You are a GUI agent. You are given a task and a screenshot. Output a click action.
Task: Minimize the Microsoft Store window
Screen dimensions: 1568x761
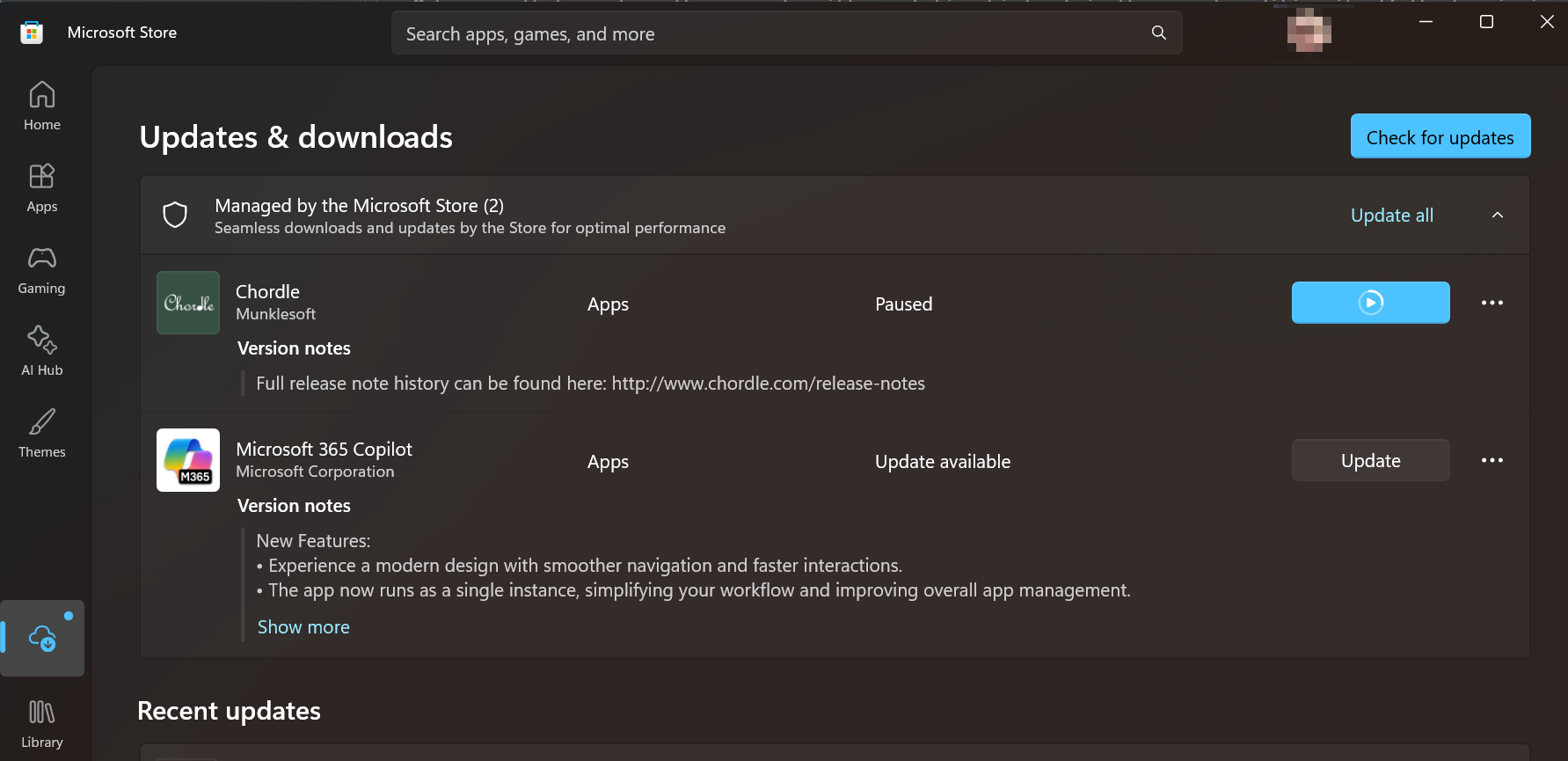click(1426, 22)
